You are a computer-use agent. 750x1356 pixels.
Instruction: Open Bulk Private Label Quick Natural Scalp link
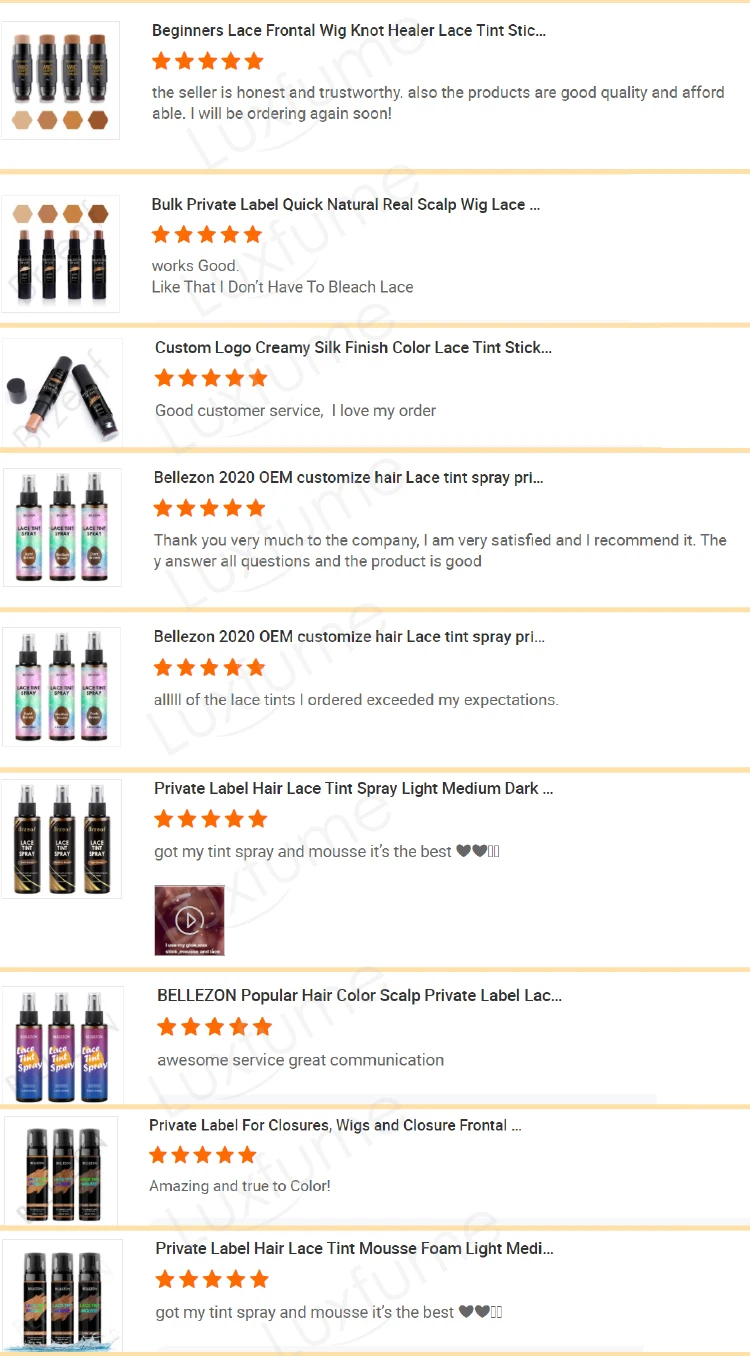coord(346,205)
